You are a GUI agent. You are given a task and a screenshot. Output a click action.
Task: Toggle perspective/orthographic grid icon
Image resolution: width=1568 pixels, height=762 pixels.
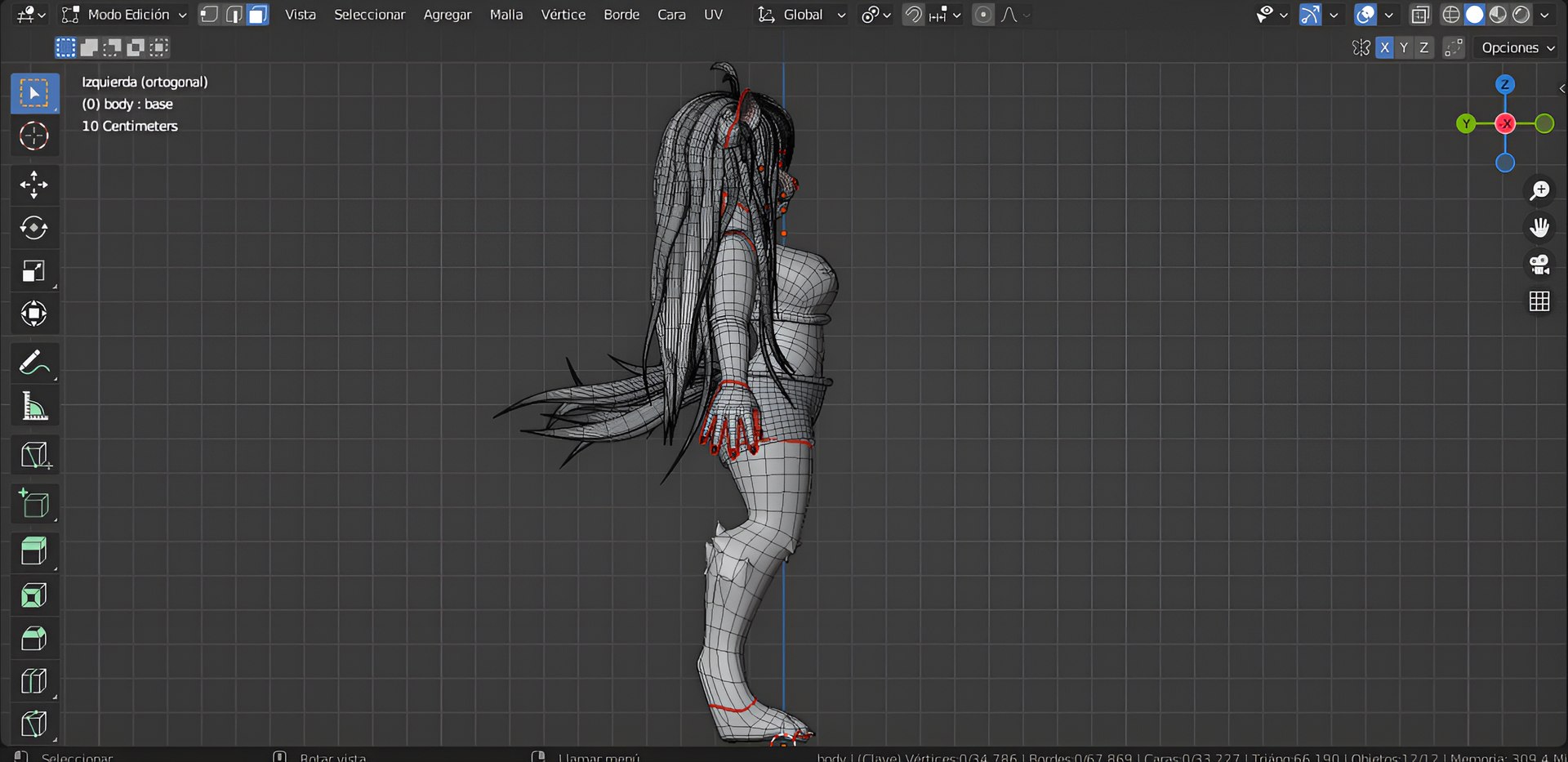click(x=1539, y=301)
